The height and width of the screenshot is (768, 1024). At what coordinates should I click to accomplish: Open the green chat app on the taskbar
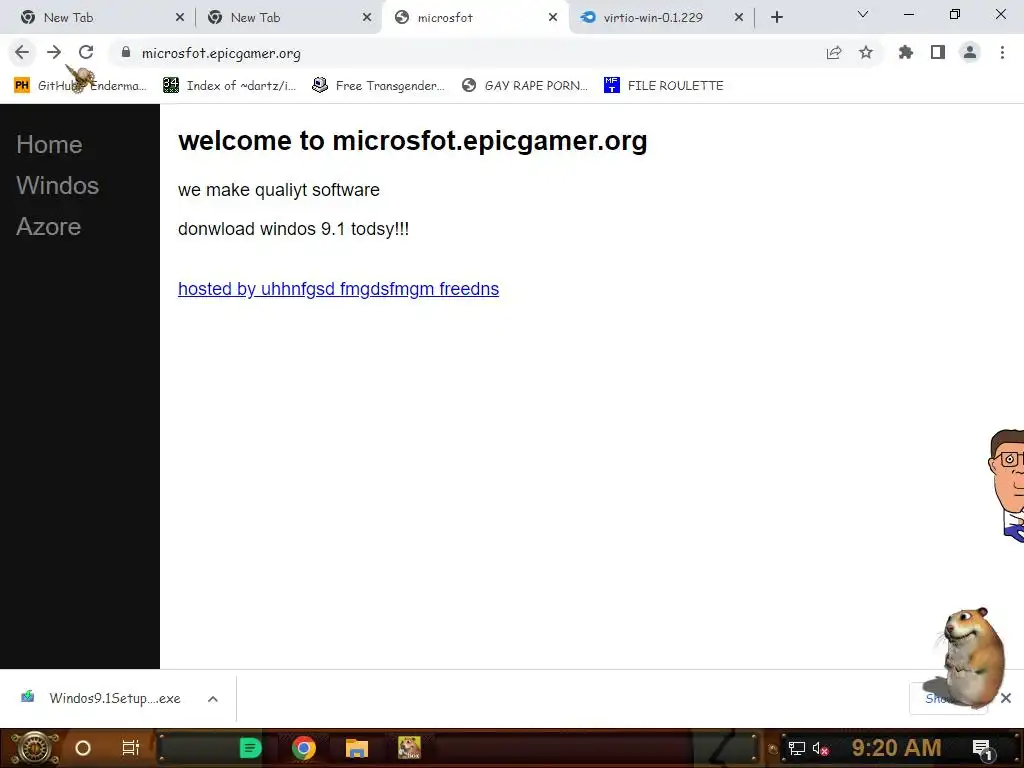tap(251, 748)
